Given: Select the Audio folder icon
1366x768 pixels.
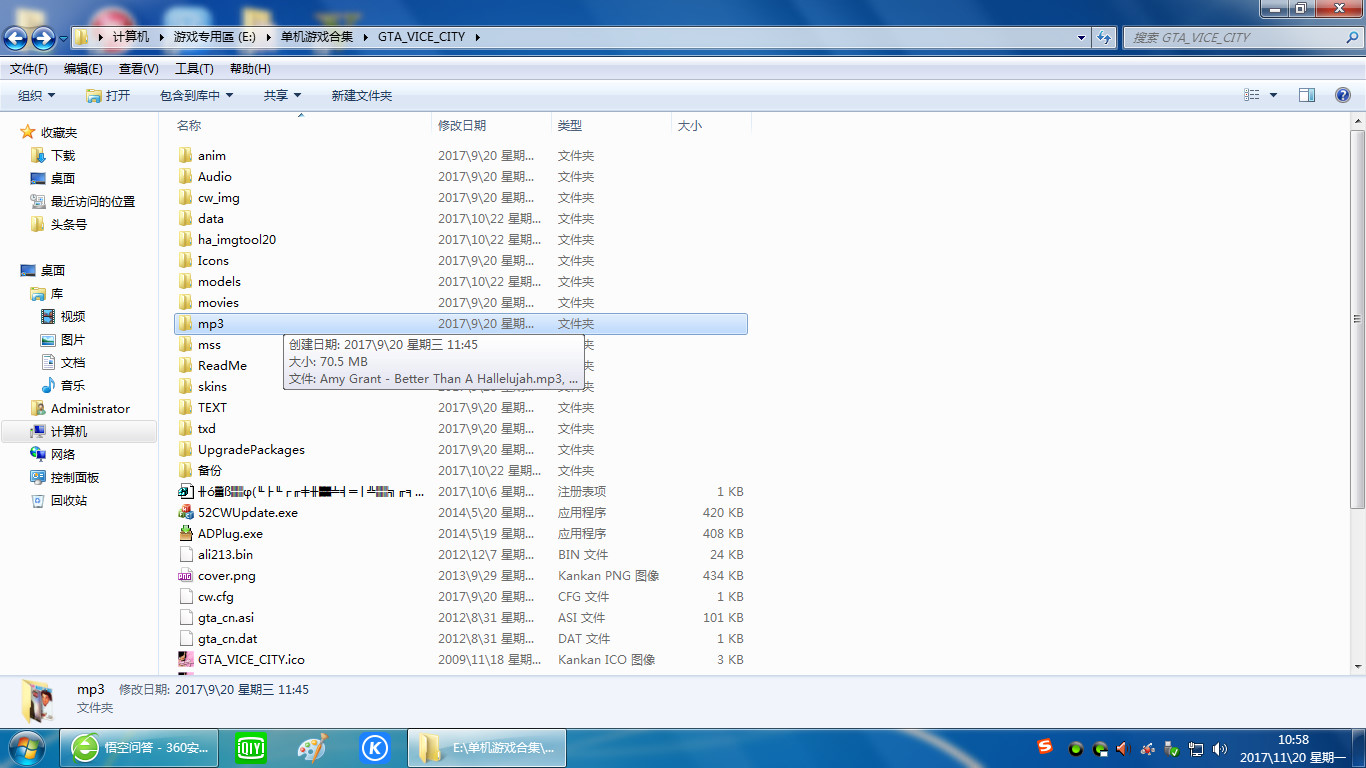Looking at the screenshot, I should click(x=185, y=176).
